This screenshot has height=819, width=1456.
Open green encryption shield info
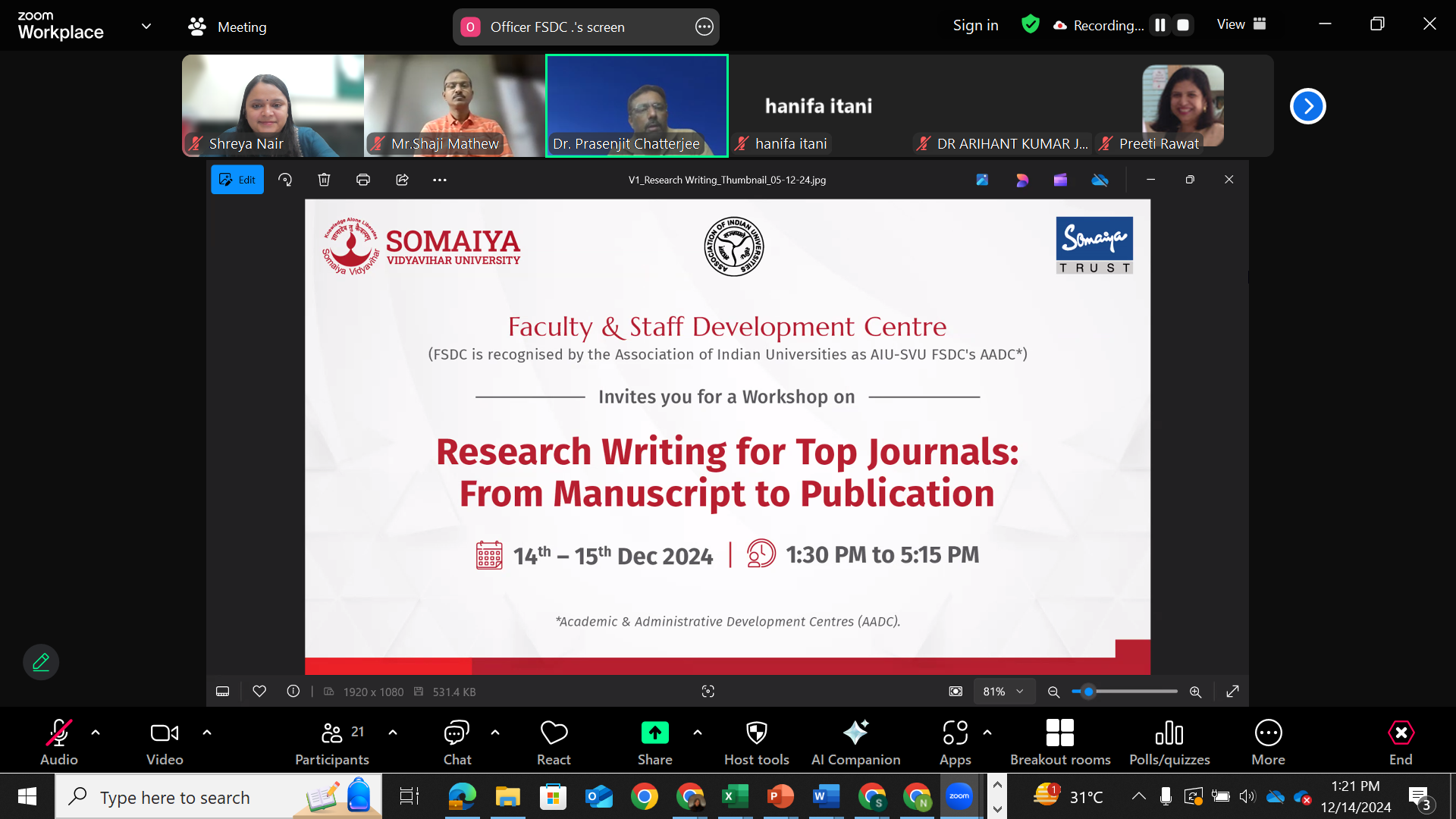click(x=1030, y=24)
